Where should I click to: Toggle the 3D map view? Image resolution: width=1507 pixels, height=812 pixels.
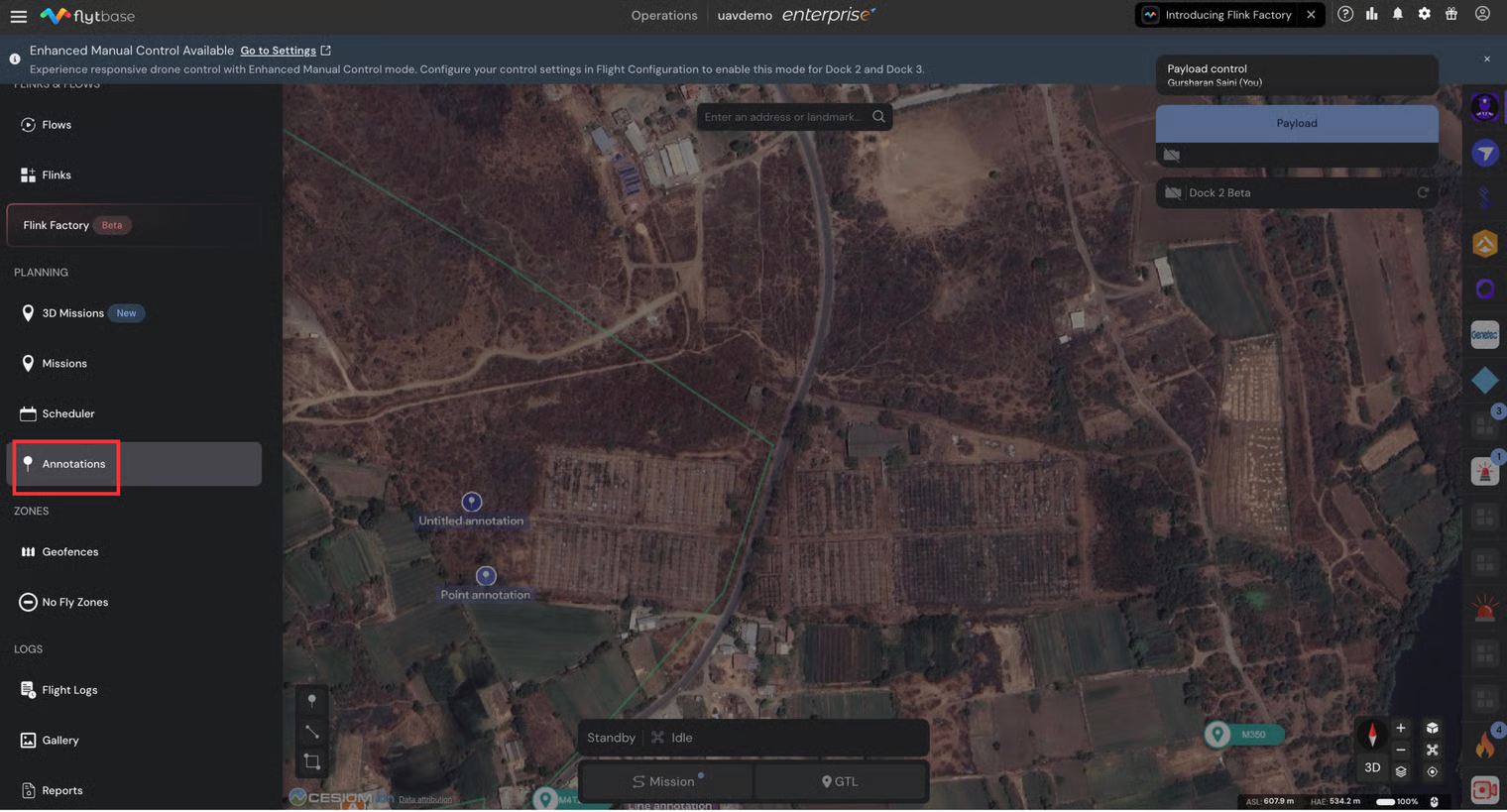click(1372, 768)
